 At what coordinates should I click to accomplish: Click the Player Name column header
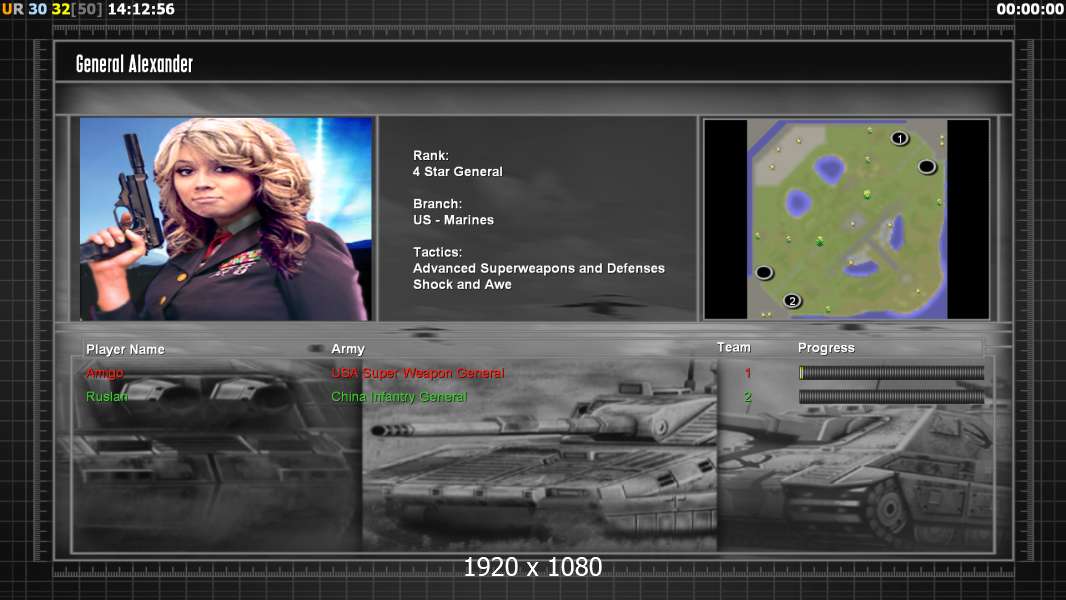tap(125, 349)
